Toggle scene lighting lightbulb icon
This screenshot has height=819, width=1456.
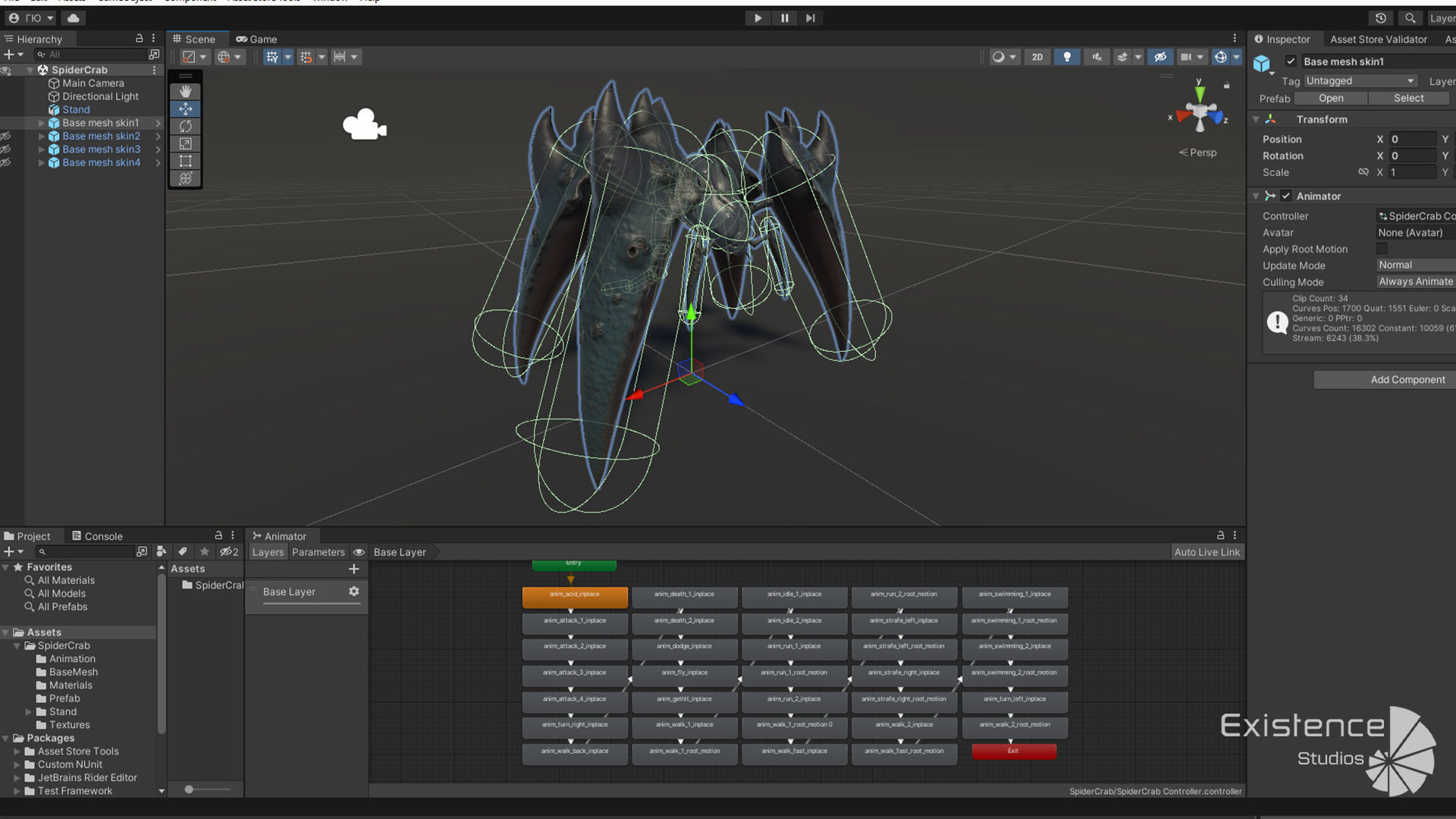tap(1067, 57)
